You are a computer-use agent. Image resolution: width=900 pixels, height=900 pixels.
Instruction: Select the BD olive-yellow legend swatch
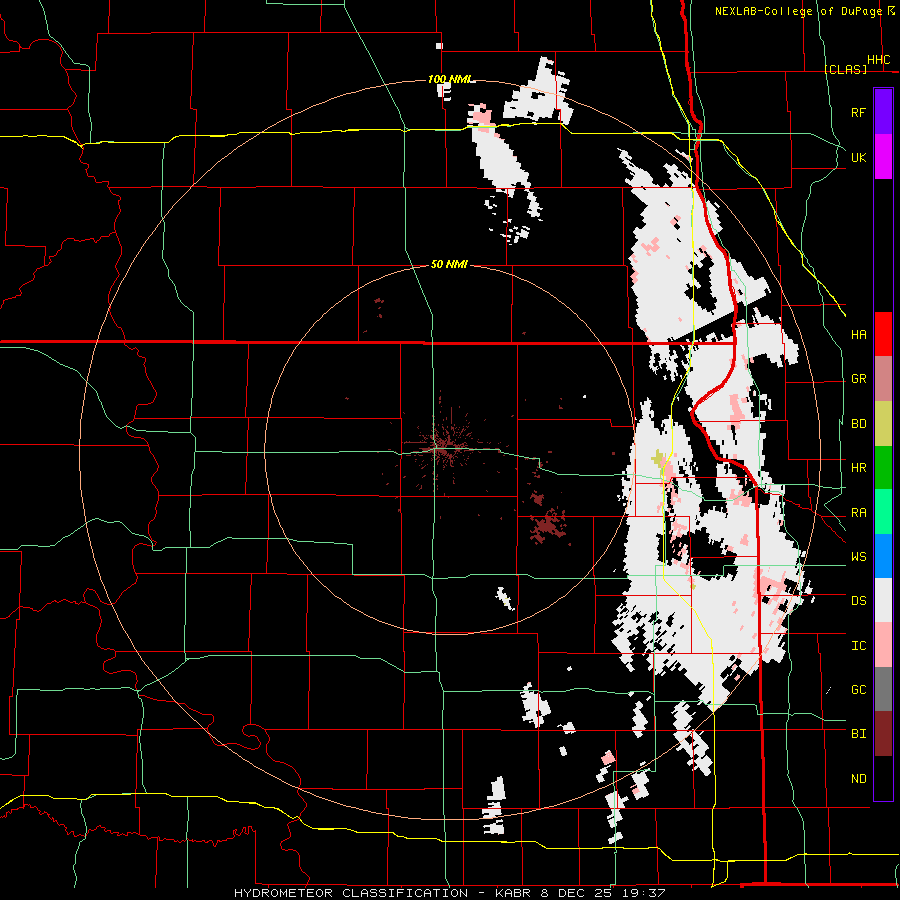coord(883,424)
